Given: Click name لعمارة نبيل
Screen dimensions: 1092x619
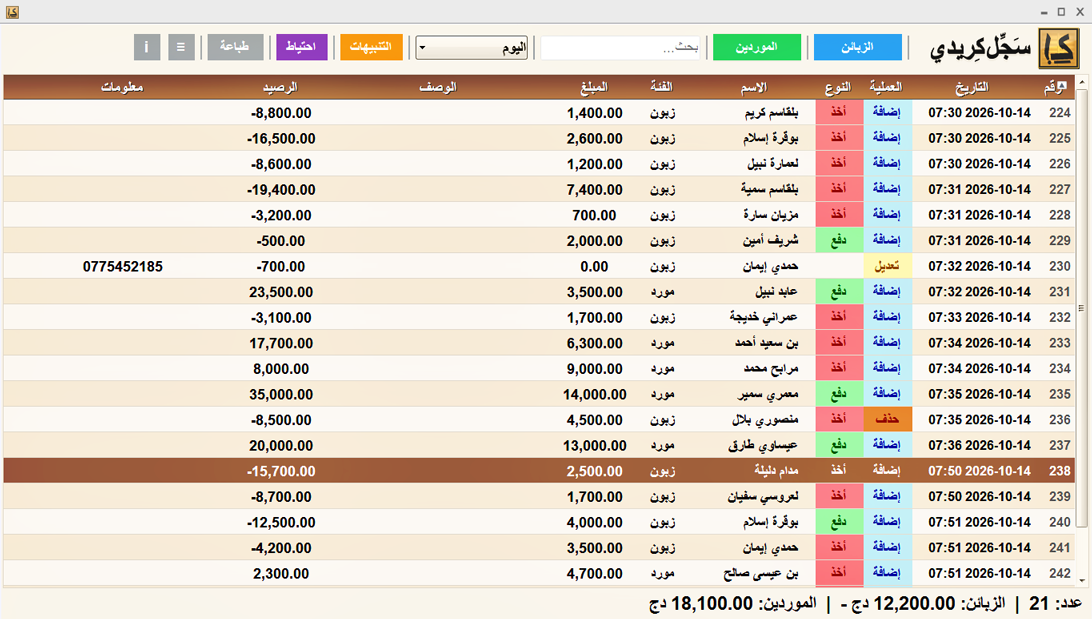Looking at the screenshot, I should (773, 164).
